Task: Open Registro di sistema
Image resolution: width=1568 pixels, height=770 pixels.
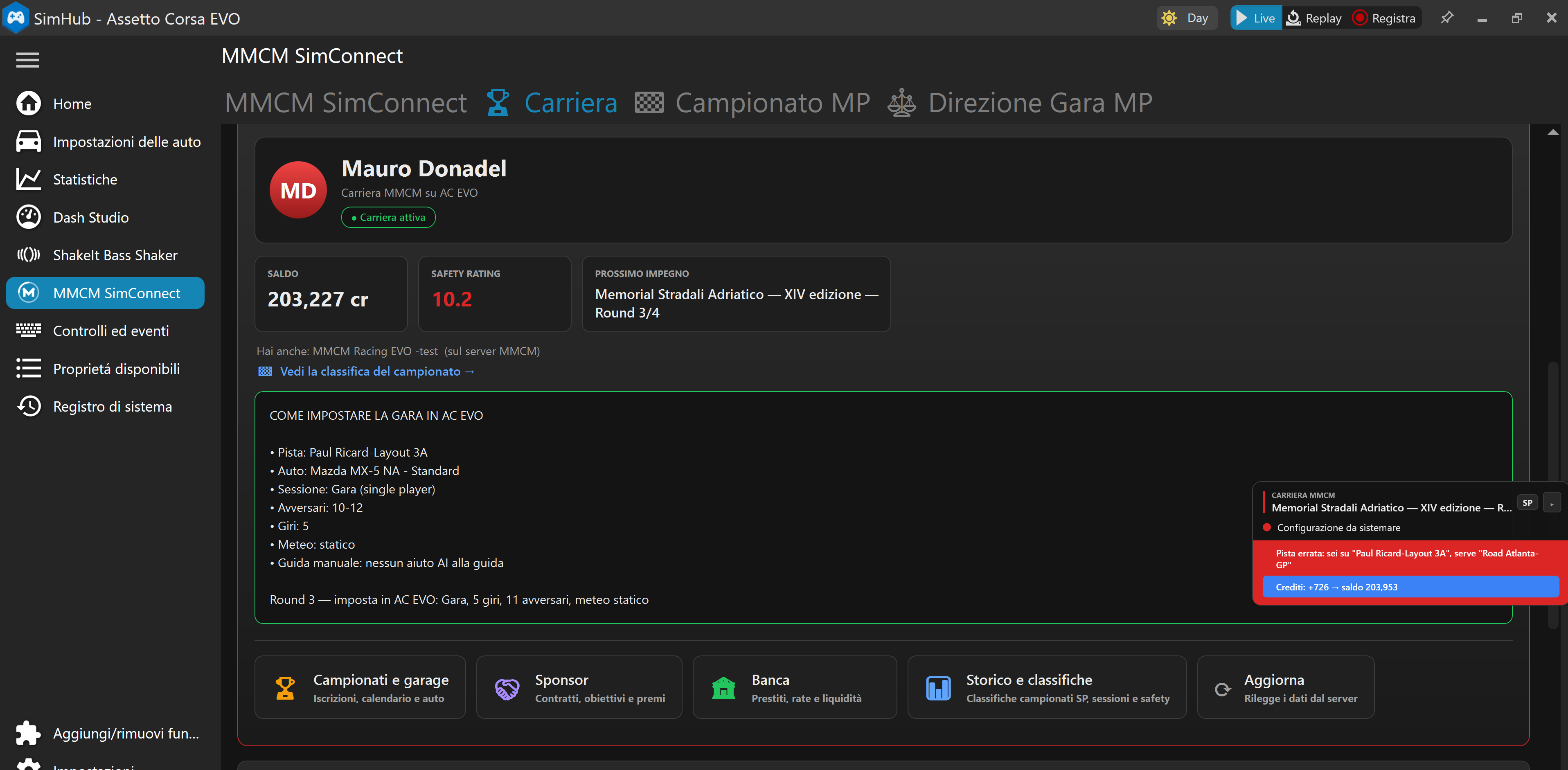Action: tap(105, 406)
